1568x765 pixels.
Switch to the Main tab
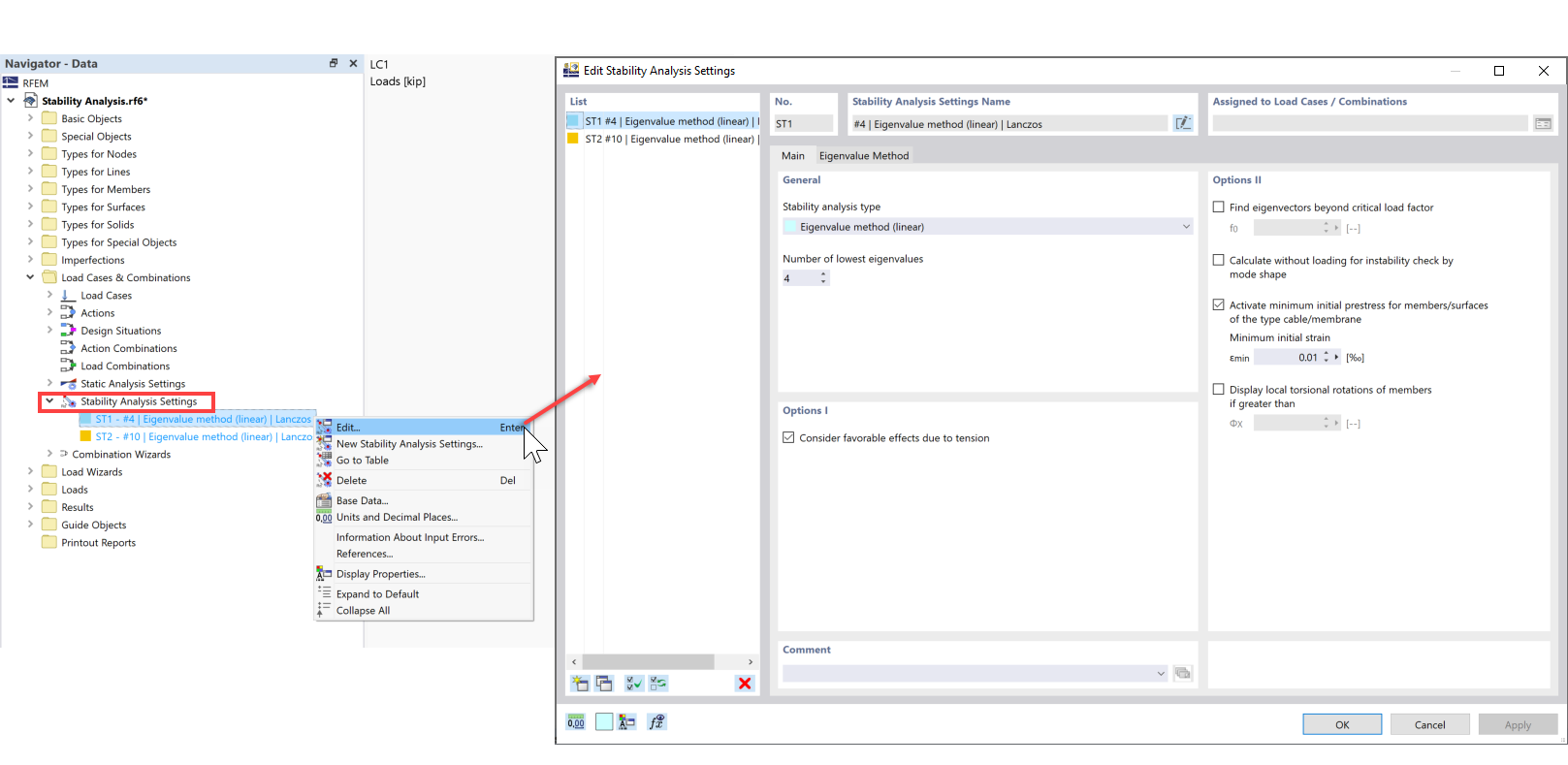coord(793,155)
